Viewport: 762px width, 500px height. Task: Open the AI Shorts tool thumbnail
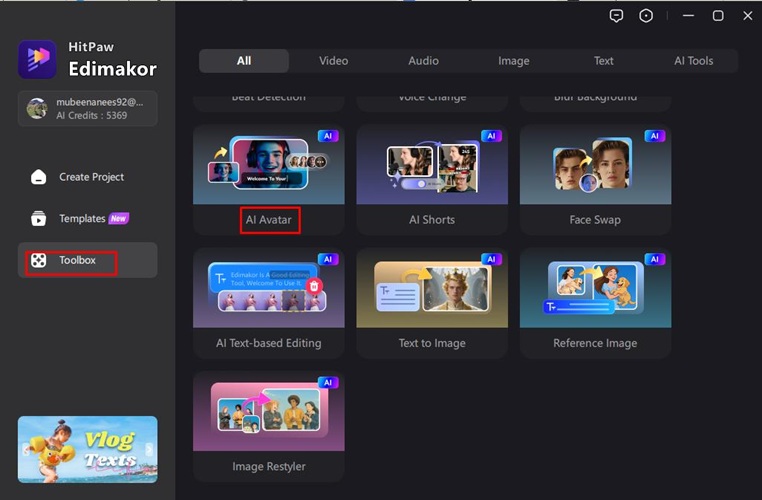coord(432,165)
